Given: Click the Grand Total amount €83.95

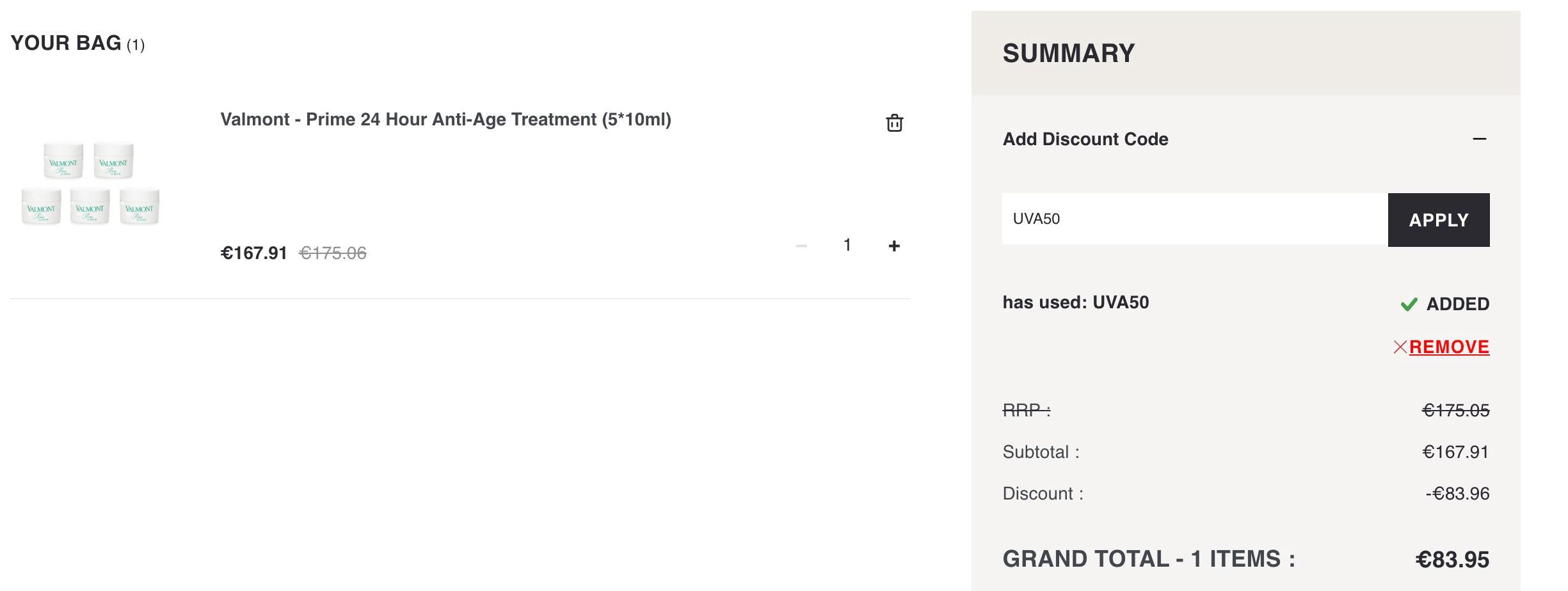Looking at the screenshot, I should tap(1452, 560).
